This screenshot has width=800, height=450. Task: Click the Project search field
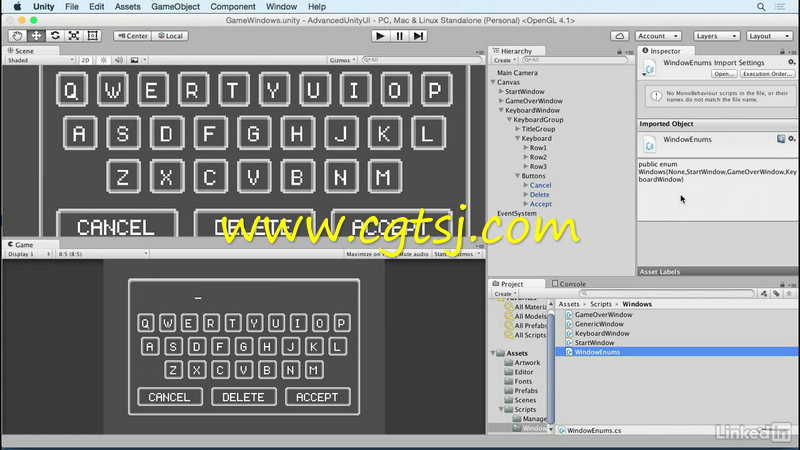click(667, 294)
